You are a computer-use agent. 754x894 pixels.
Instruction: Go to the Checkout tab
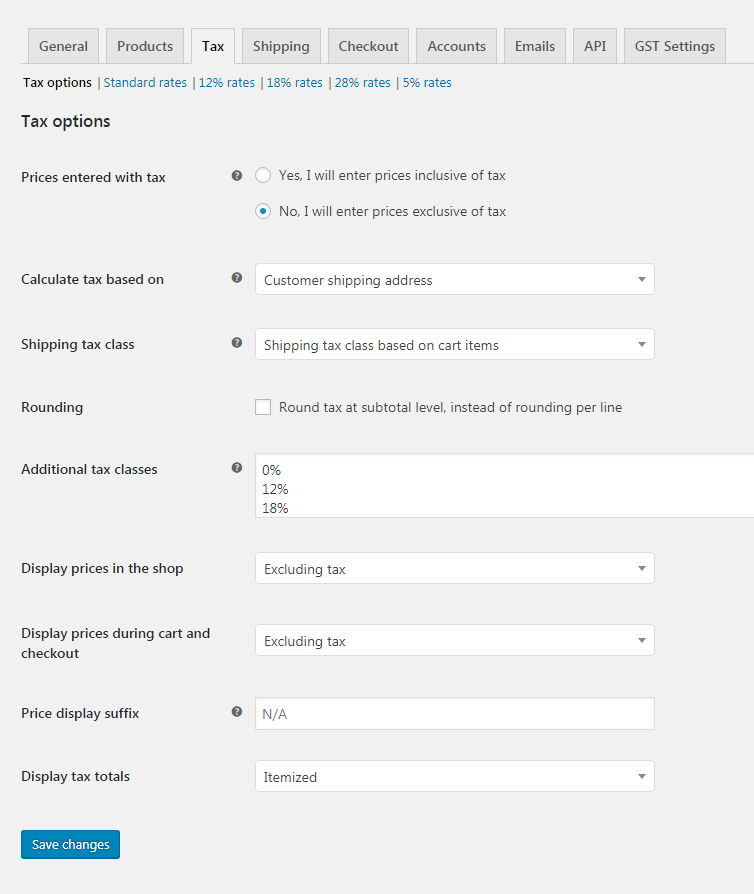tap(368, 46)
